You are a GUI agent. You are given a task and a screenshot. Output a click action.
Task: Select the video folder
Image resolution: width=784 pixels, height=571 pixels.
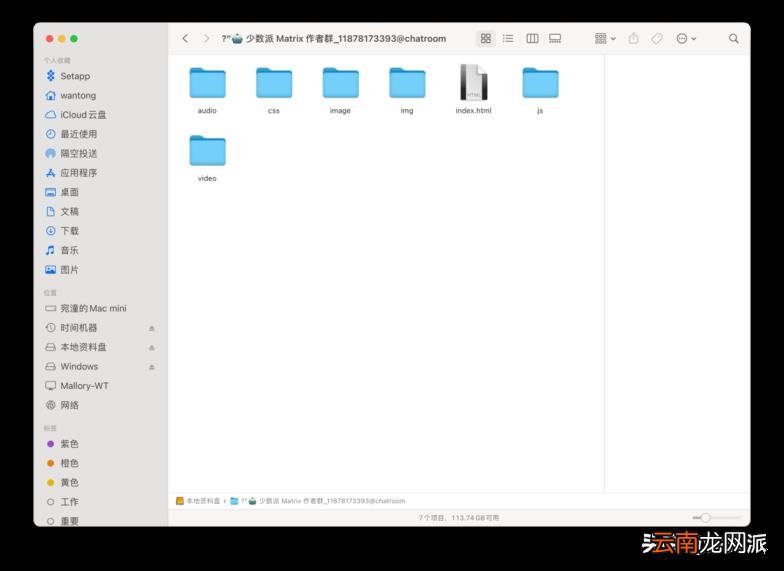click(x=207, y=158)
